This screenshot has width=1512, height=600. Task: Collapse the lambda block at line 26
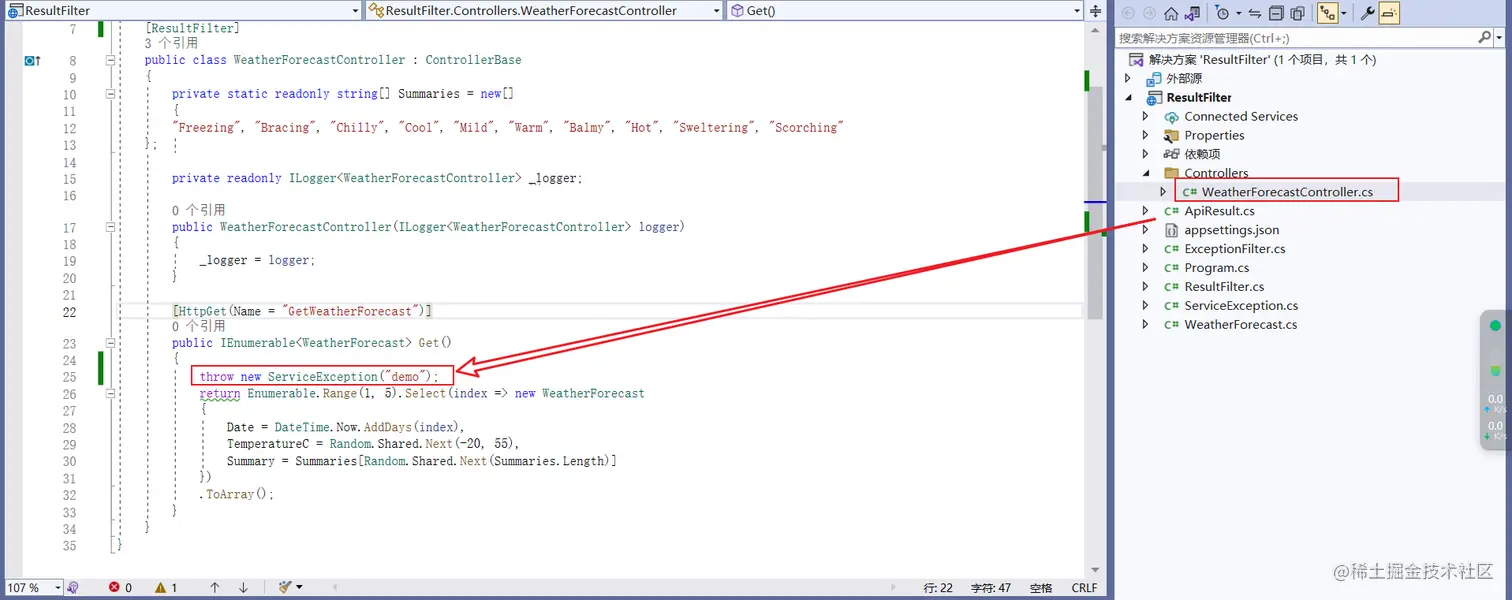111,394
